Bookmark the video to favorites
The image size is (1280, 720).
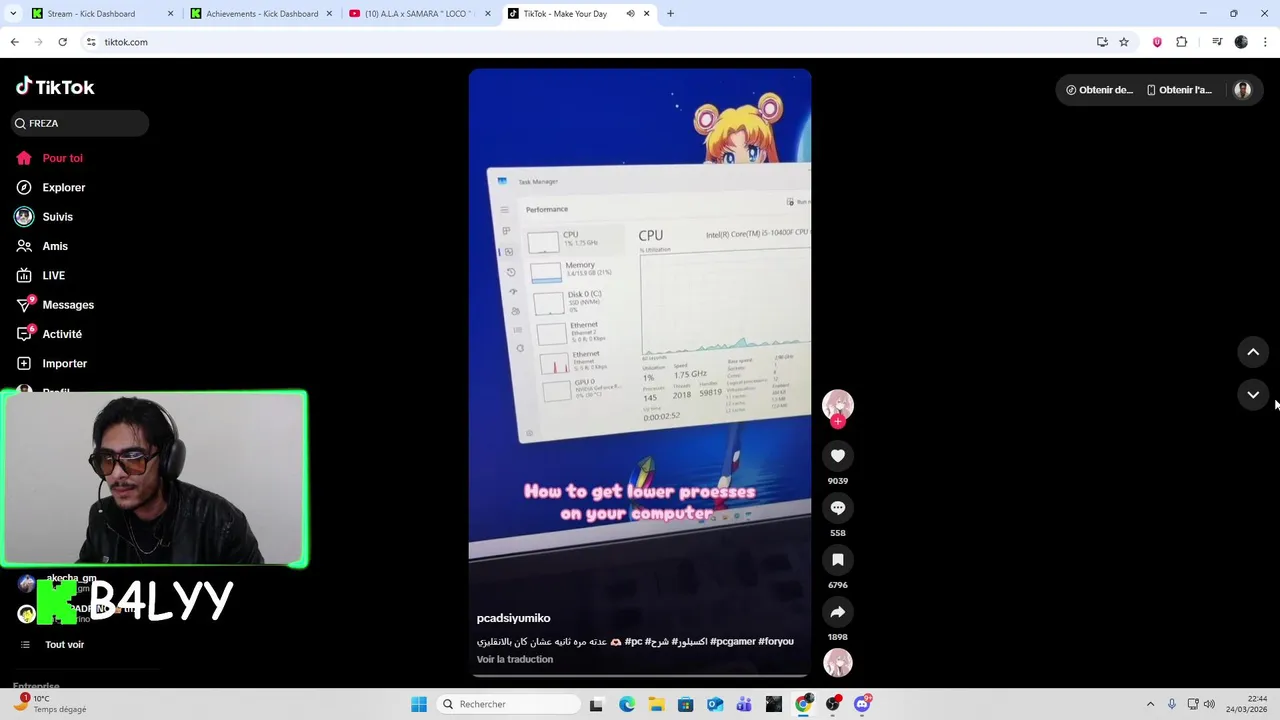point(838,560)
